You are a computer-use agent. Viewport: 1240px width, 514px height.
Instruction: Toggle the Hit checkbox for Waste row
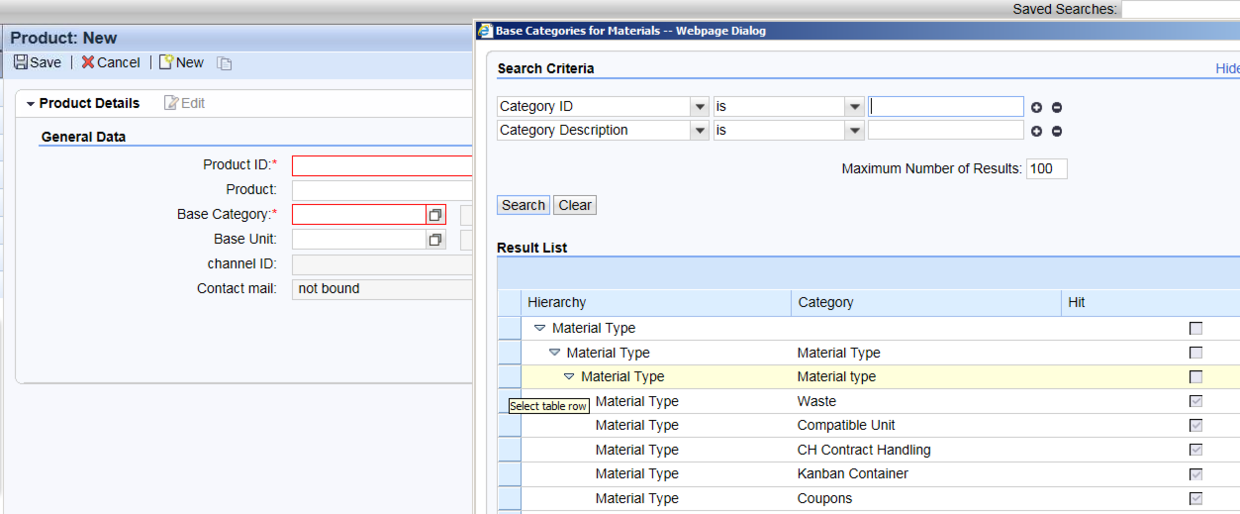[1196, 401]
